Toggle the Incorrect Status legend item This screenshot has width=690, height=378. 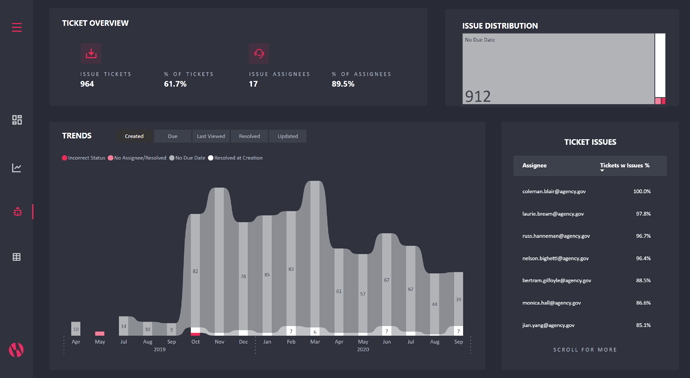[x=84, y=158]
